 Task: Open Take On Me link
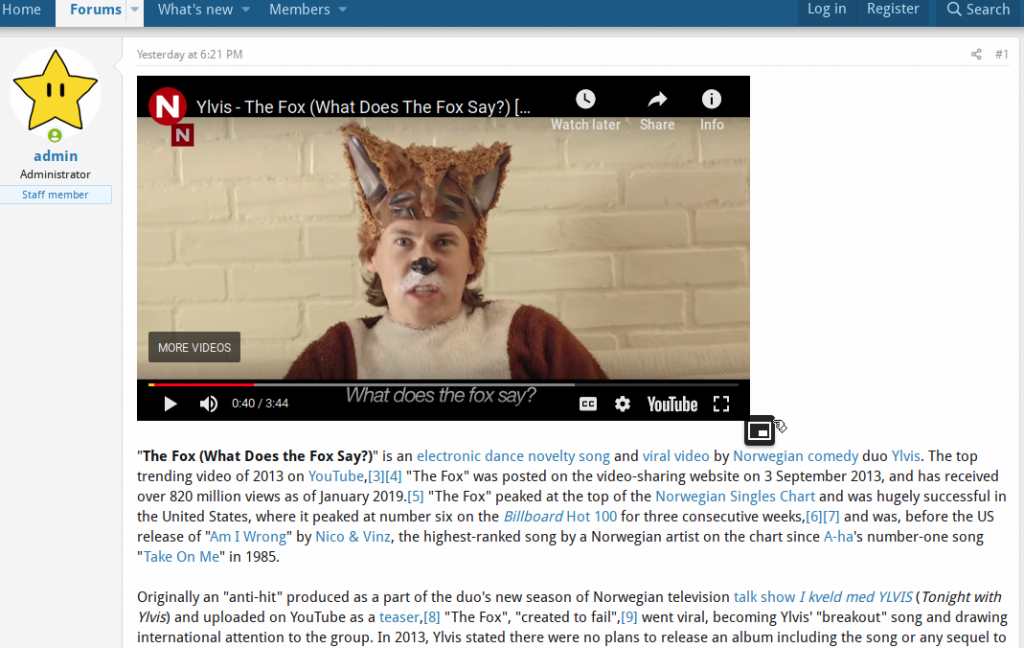(182, 557)
